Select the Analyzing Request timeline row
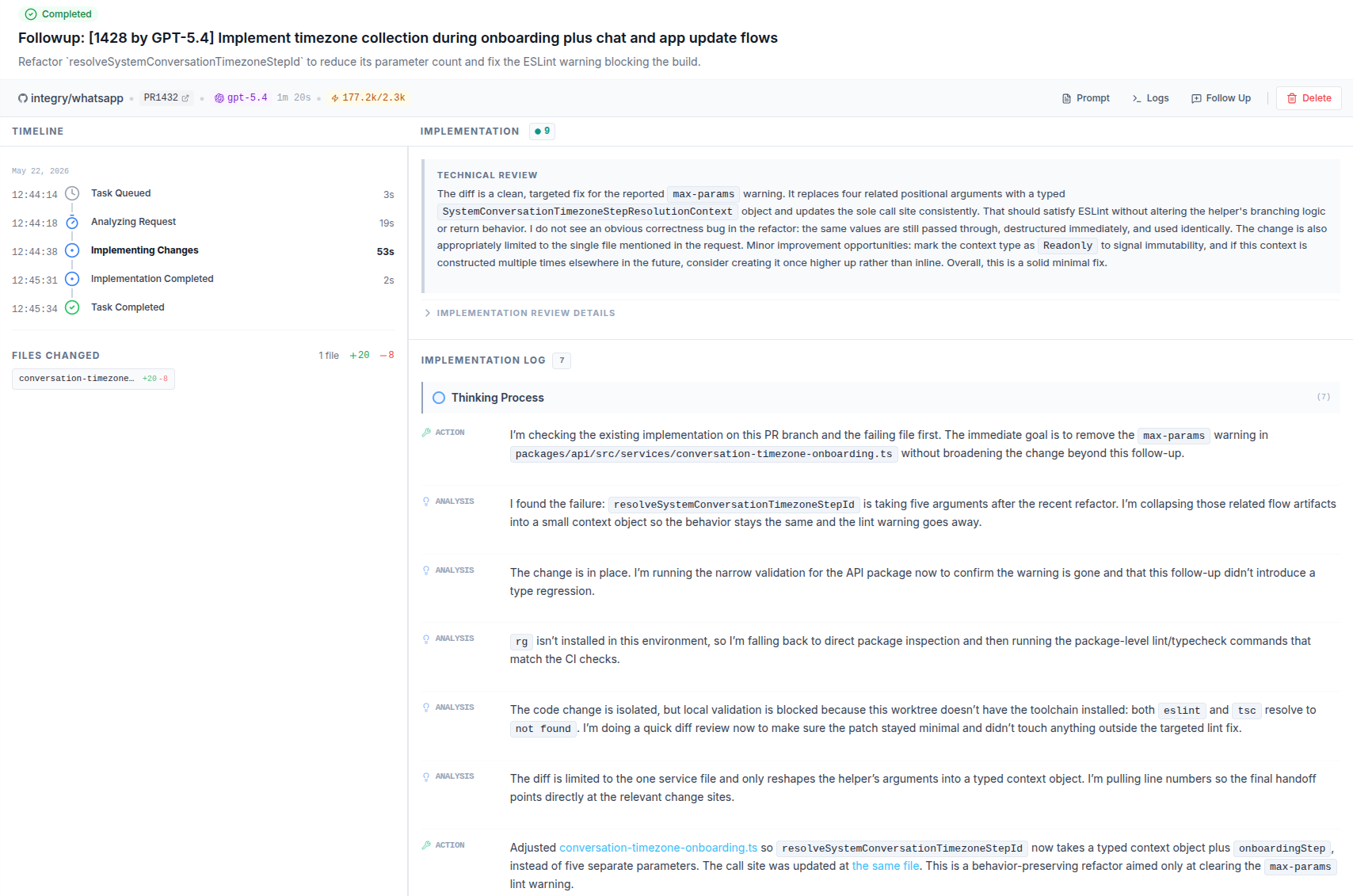Screen dimensions: 1353x896 [x=203, y=223]
